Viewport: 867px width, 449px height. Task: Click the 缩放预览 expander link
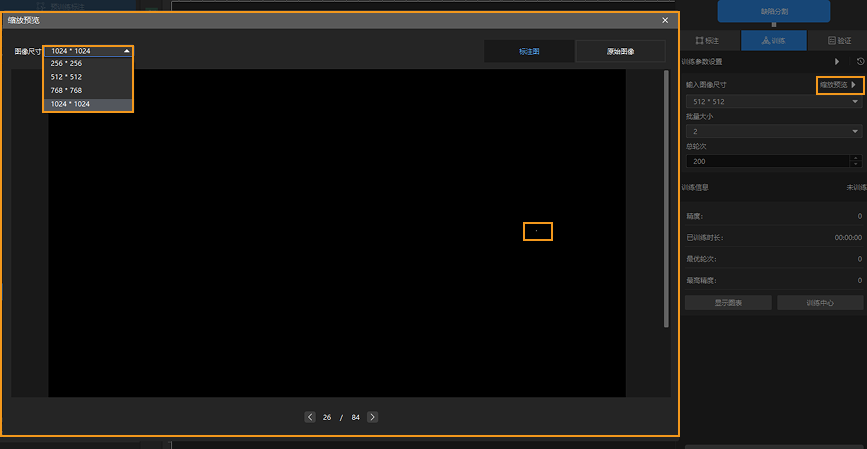(x=839, y=85)
